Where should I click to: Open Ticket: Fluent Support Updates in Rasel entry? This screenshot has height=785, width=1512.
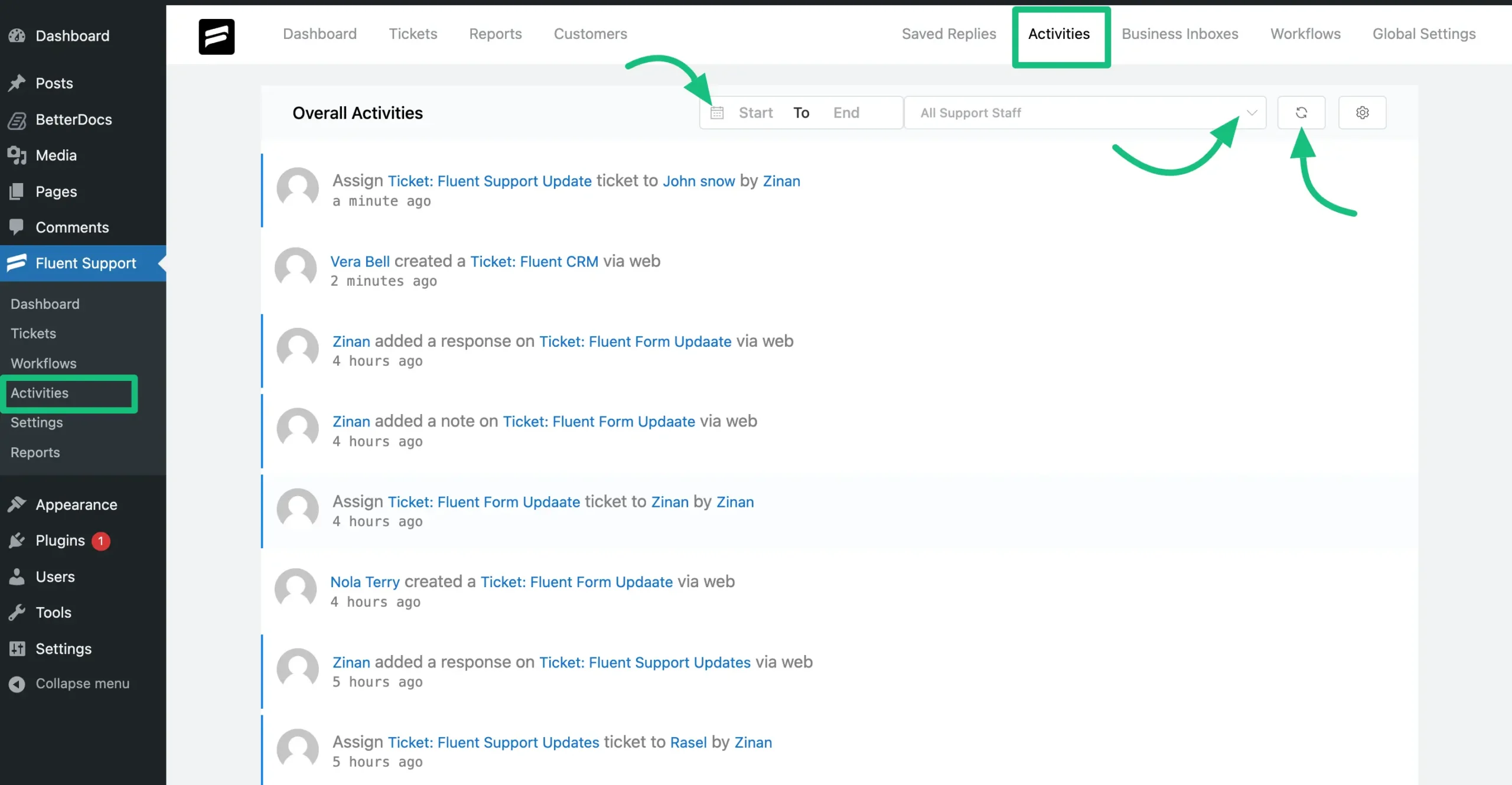[x=493, y=742]
